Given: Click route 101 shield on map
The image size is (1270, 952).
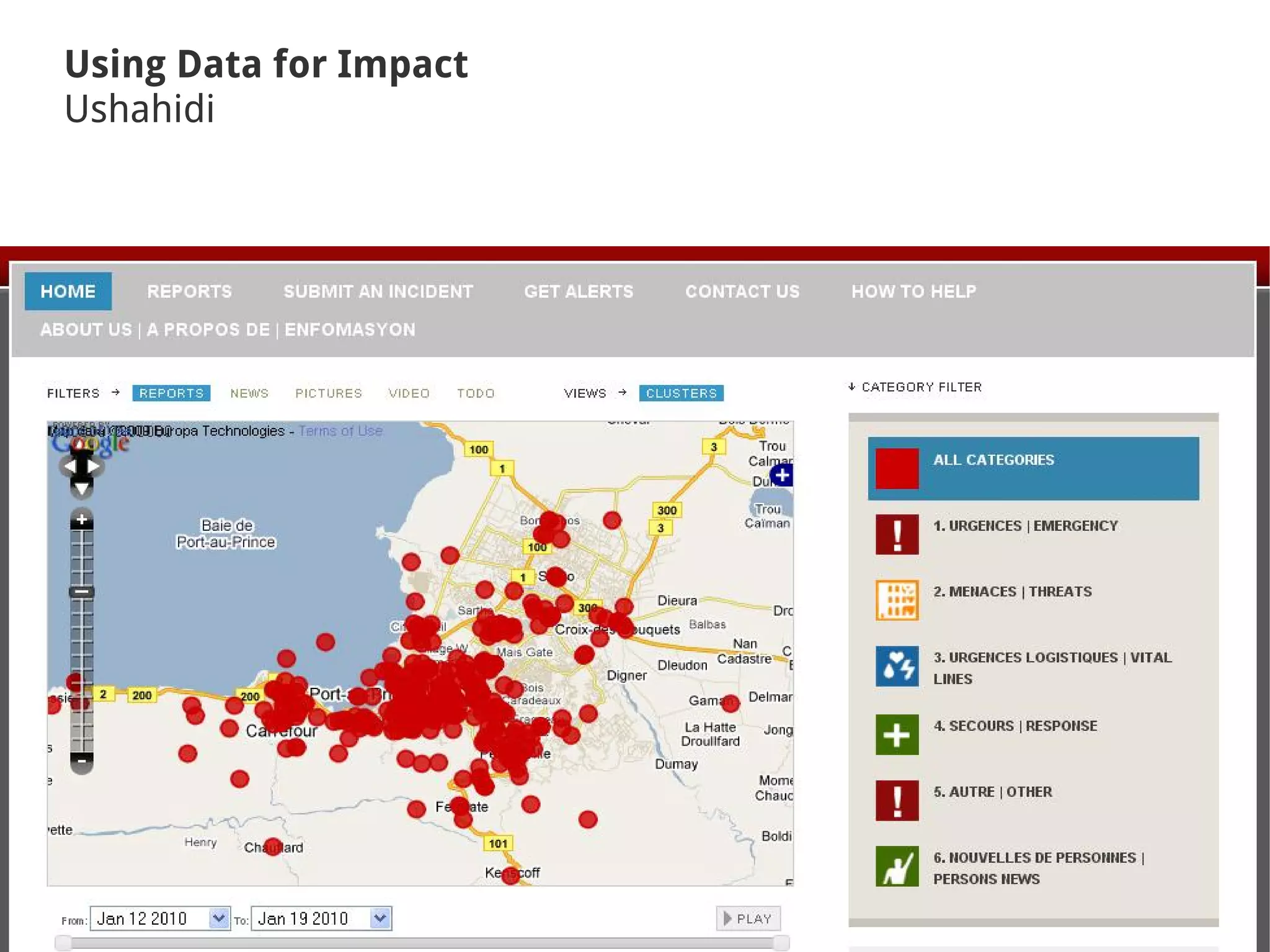Looking at the screenshot, I should click(x=498, y=843).
